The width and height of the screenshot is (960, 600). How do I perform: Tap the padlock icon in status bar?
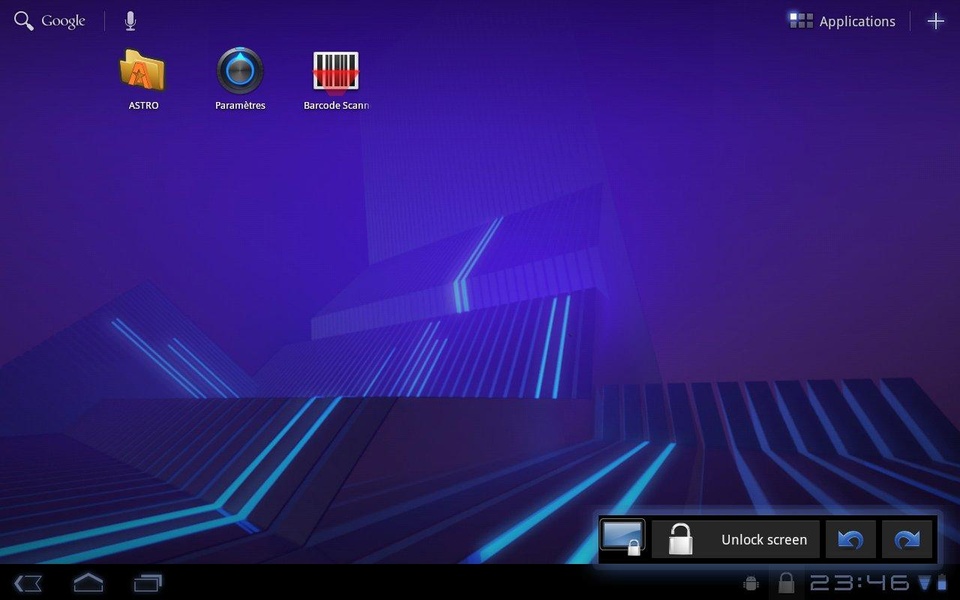click(x=786, y=583)
